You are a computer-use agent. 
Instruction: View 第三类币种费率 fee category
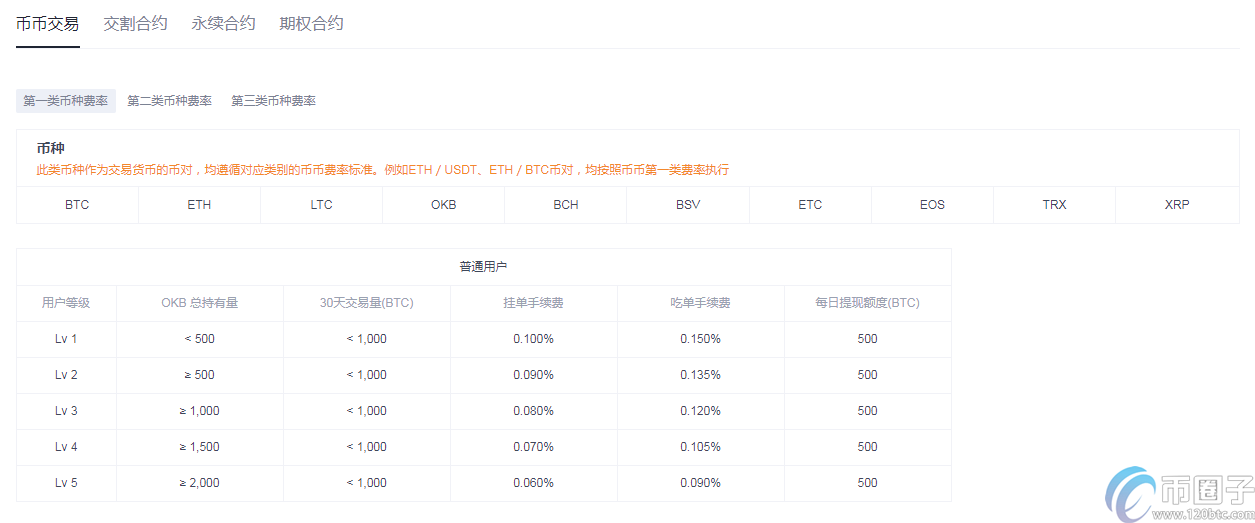click(x=273, y=101)
